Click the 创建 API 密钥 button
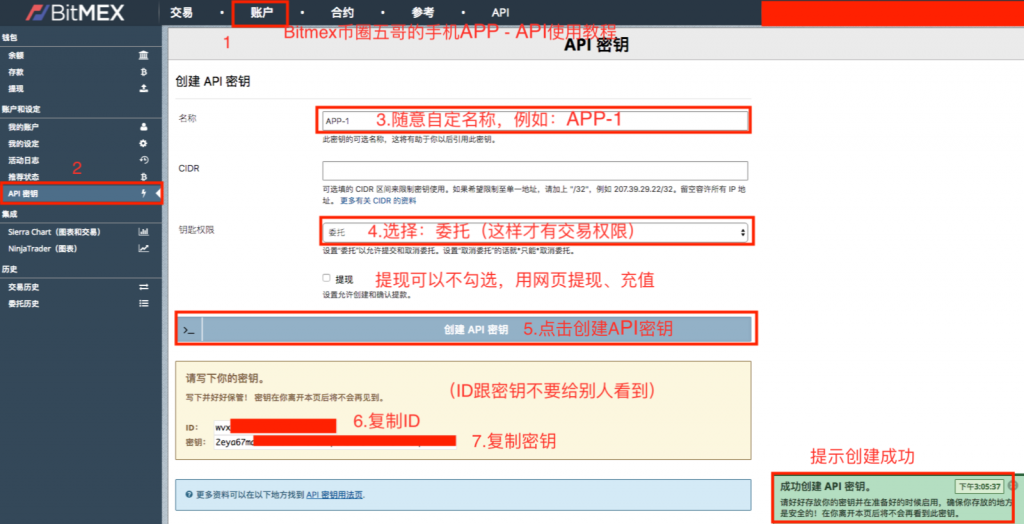 click(466, 330)
